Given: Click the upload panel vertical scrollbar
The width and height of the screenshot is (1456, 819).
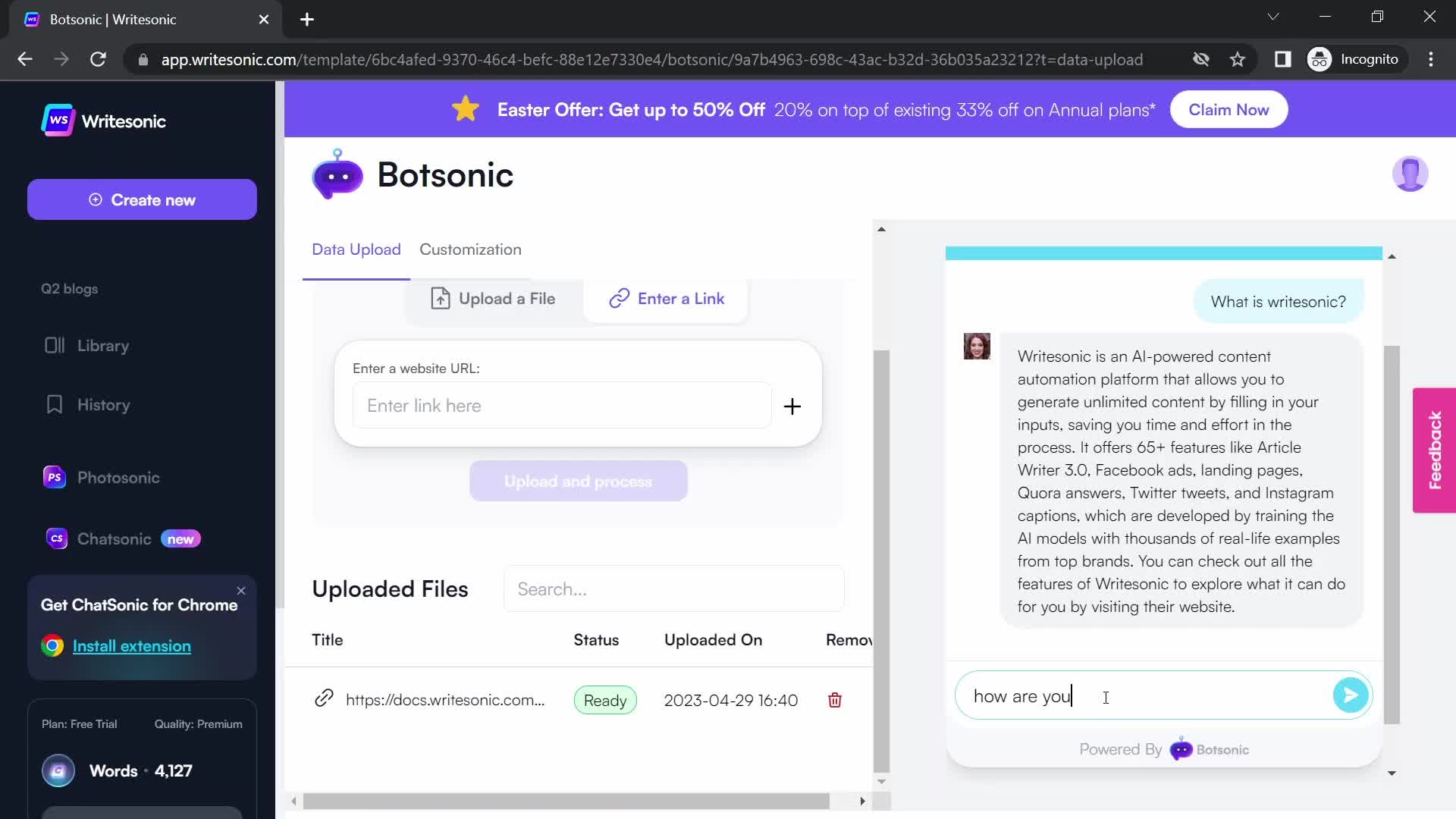Looking at the screenshot, I should pyautogui.click(x=881, y=561).
